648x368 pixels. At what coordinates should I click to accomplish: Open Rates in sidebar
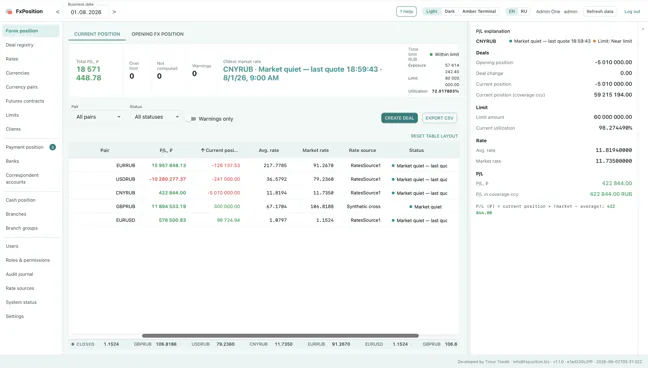click(x=31, y=59)
